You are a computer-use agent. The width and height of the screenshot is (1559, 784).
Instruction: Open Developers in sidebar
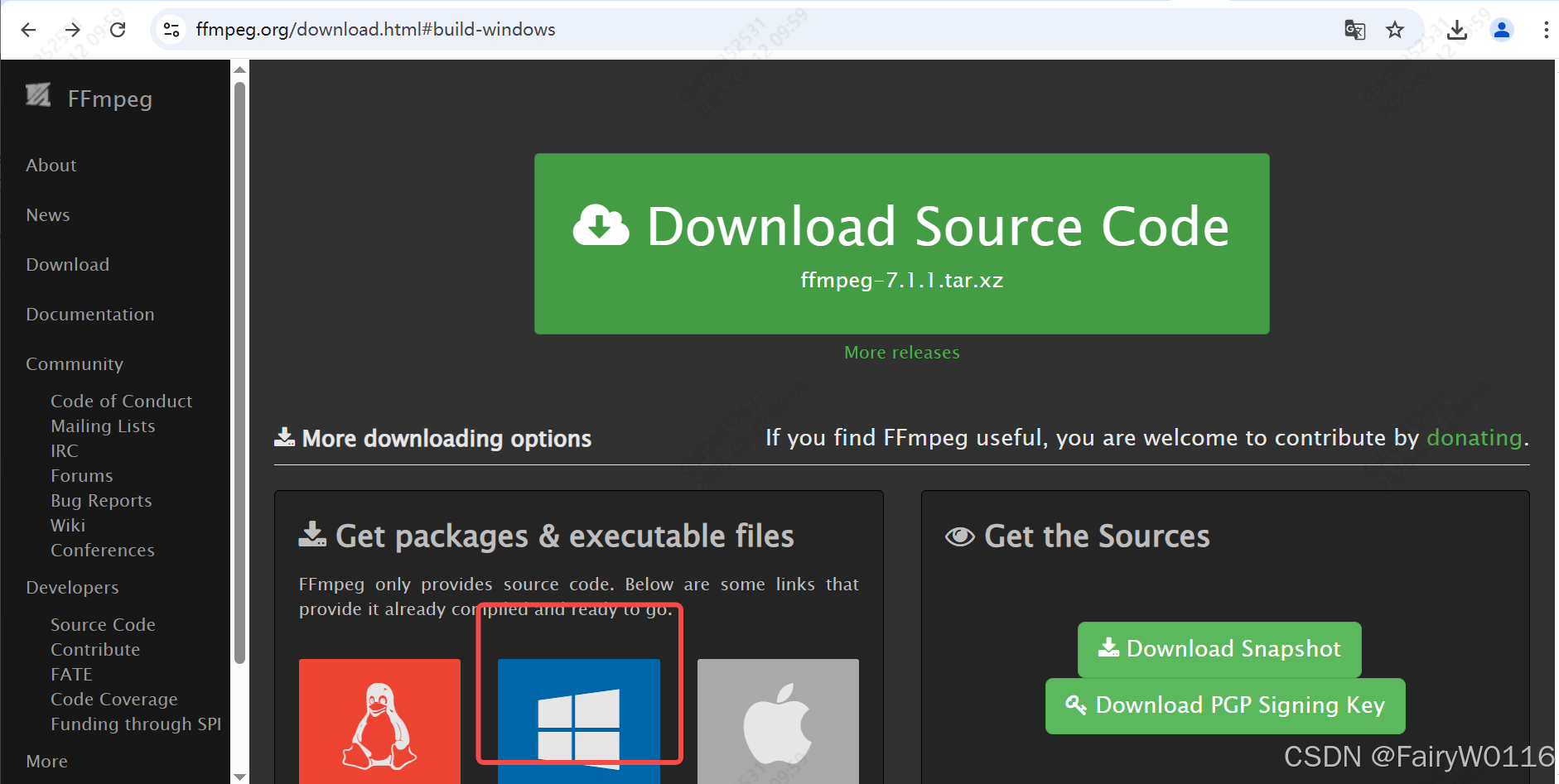point(72,588)
